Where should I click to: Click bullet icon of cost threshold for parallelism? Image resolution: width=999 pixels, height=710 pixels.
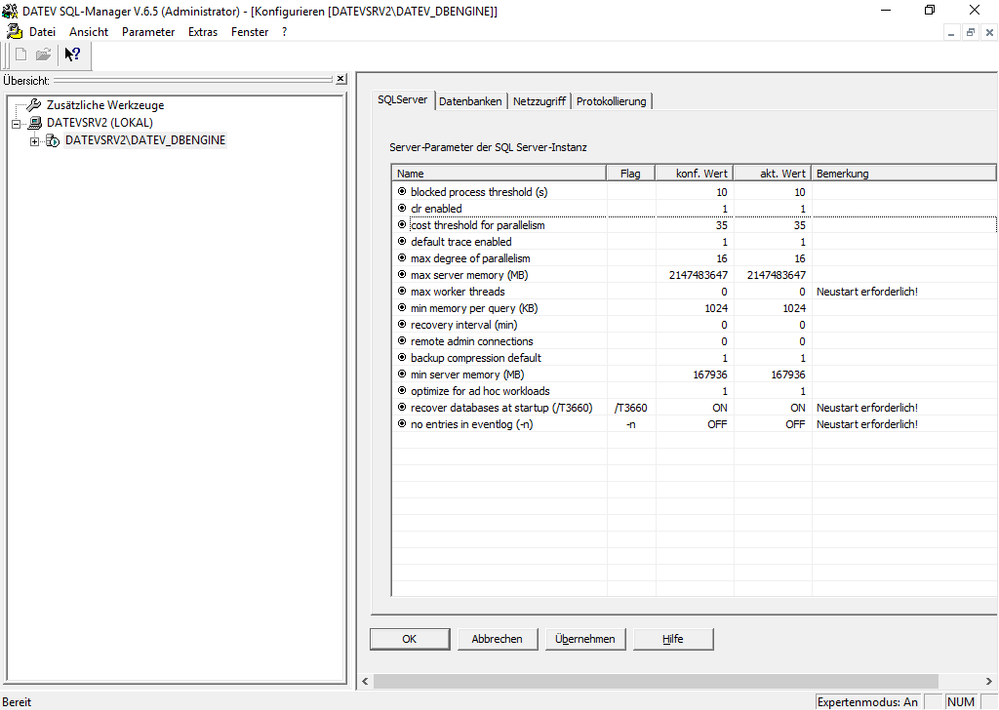(402, 224)
